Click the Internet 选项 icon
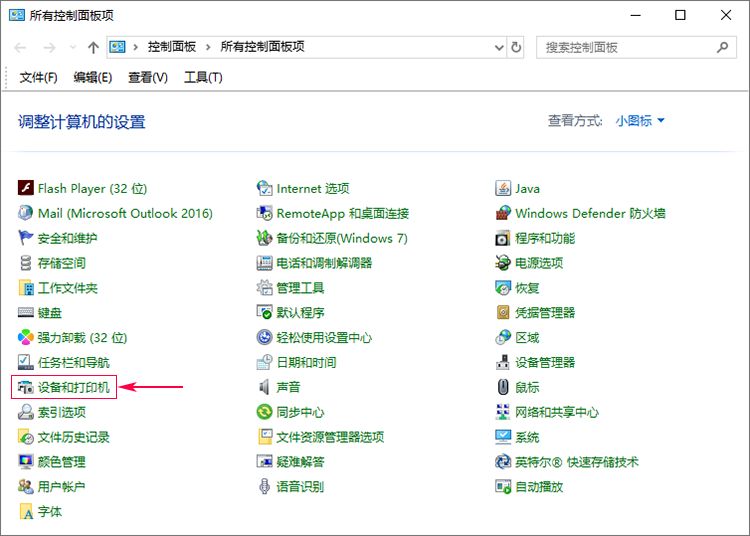750x536 pixels. [264, 188]
